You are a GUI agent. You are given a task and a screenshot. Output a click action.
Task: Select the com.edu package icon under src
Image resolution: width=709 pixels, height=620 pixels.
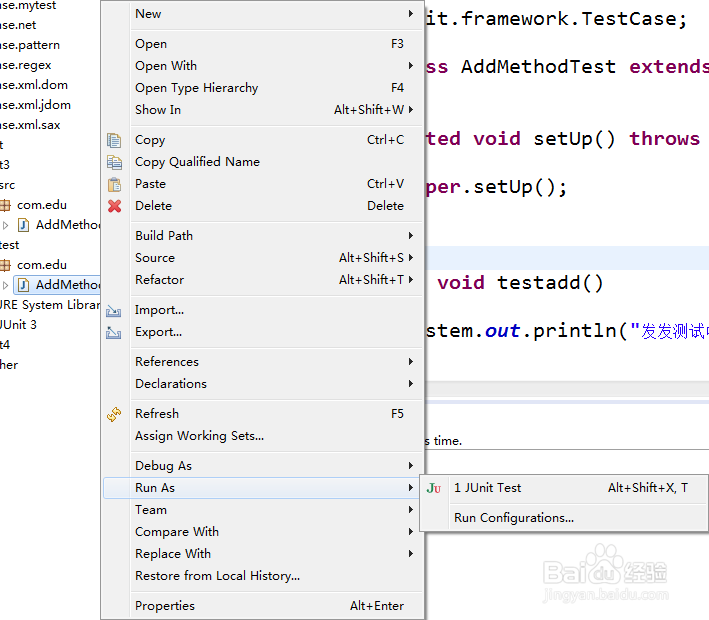coord(6,205)
